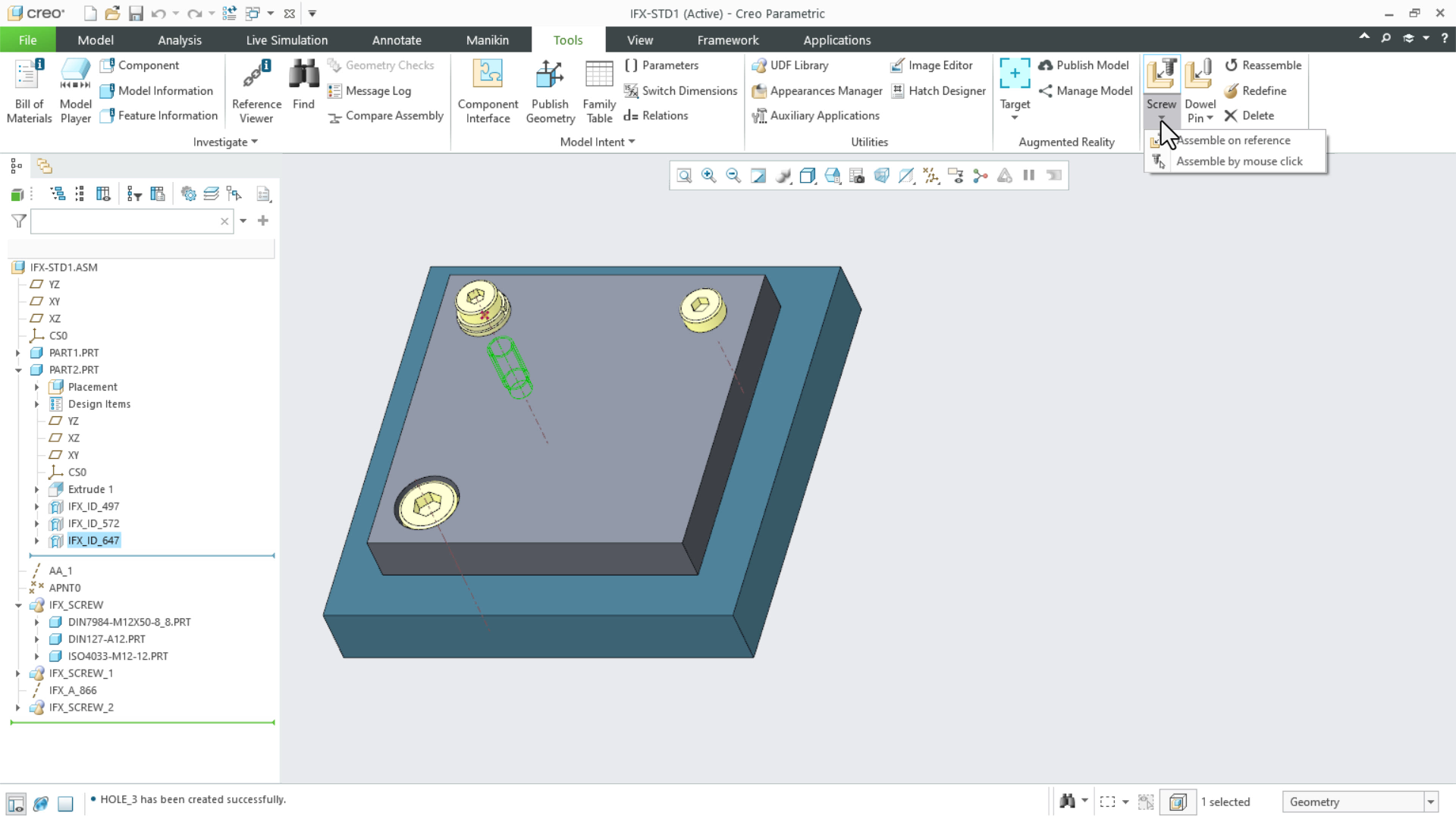Select the Compare Assembly tool
The height and width of the screenshot is (819, 1456).
click(385, 116)
